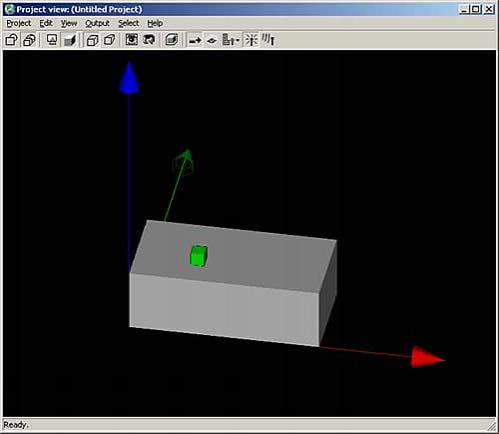Click the starburst rays toolbar icon

[x=251, y=40]
